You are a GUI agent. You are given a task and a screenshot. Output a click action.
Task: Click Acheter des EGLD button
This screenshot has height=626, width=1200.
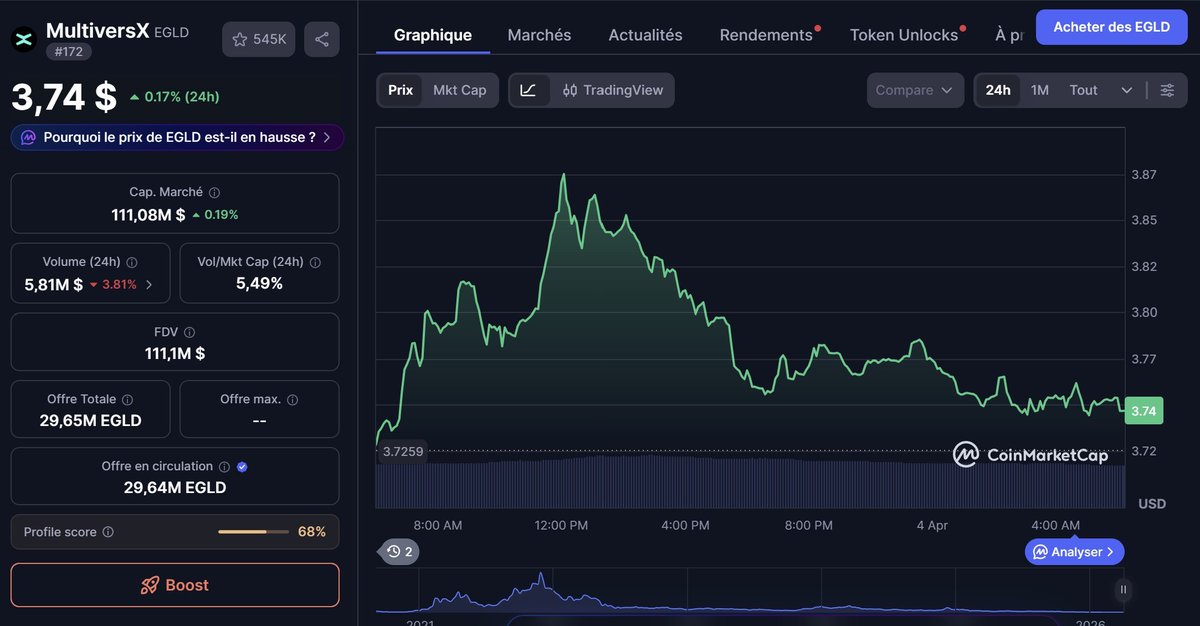coord(1111,27)
